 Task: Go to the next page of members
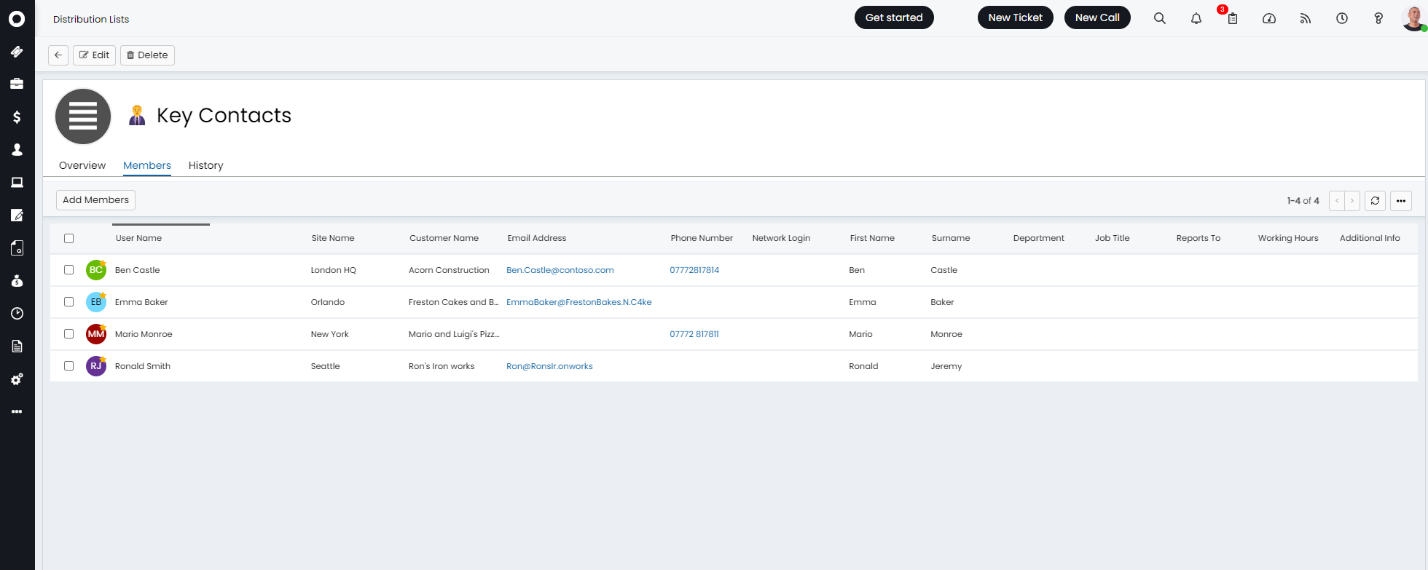click(x=1352, y=201)
